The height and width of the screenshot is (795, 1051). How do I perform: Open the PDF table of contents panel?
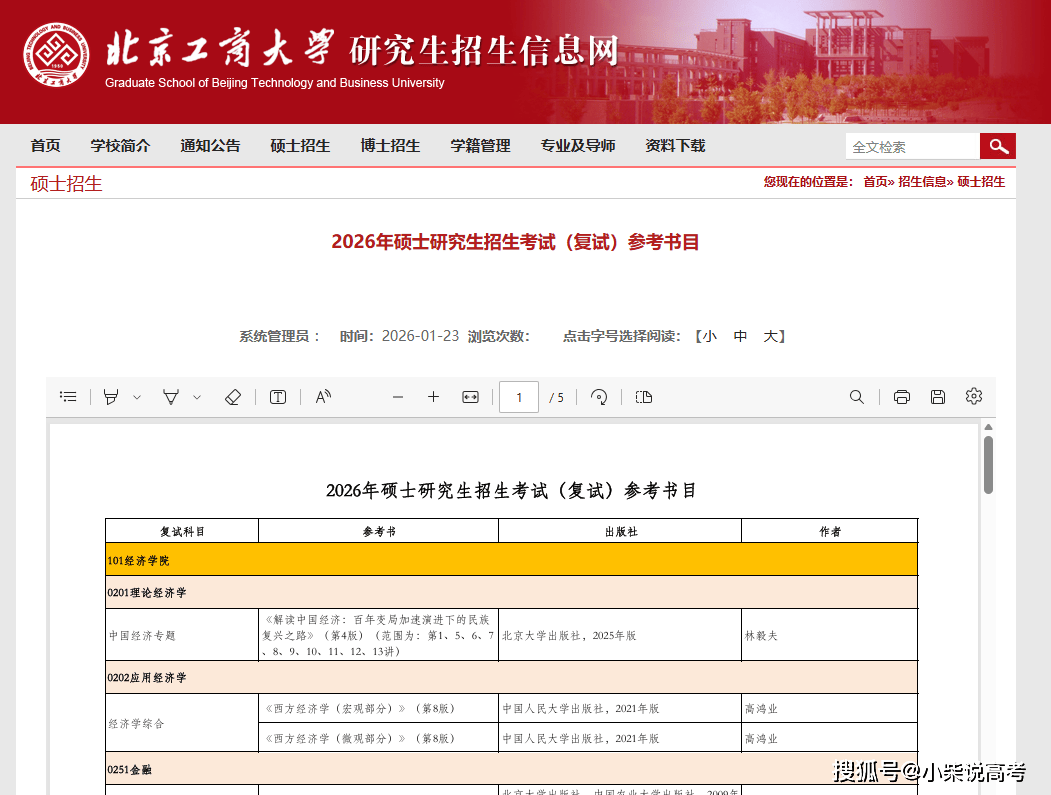pos(68,397)
